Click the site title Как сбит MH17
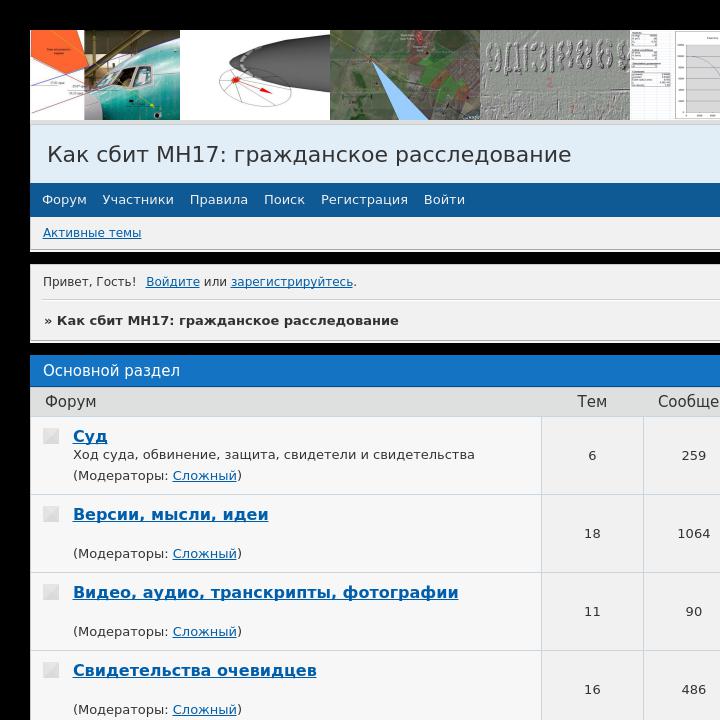 309,154
